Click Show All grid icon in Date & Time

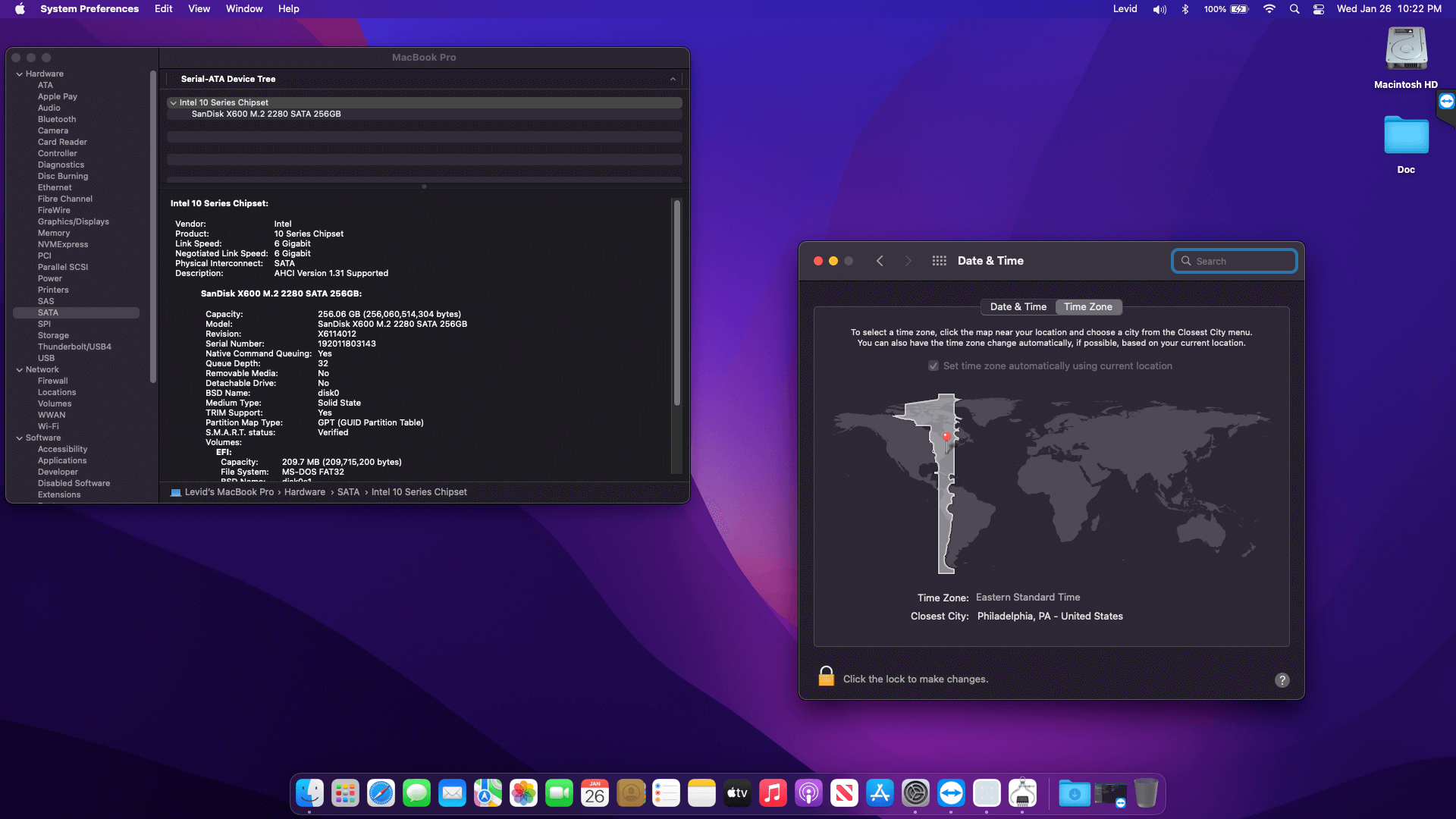[x=939, y=261]
